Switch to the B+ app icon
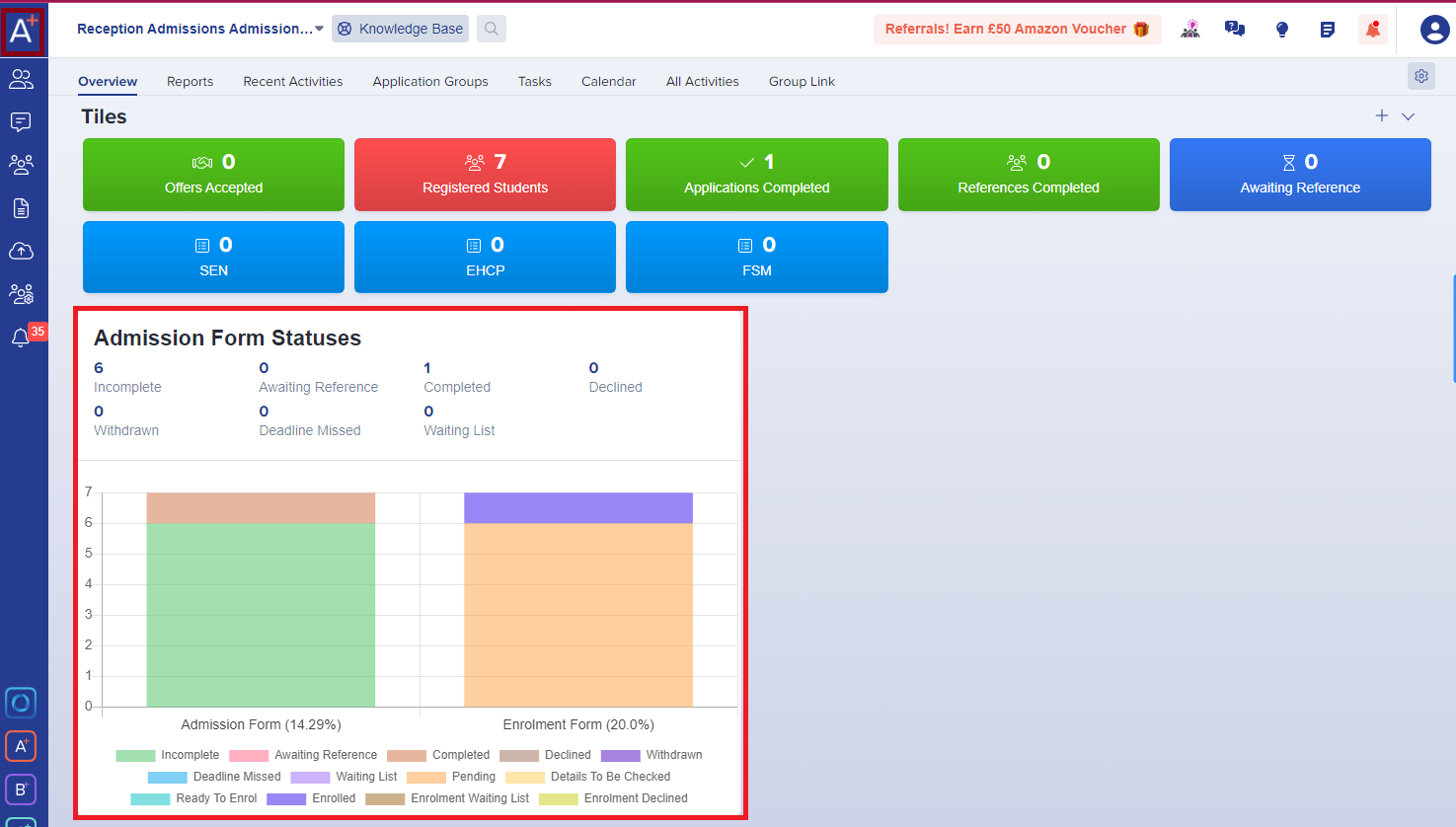 [21, 789]
